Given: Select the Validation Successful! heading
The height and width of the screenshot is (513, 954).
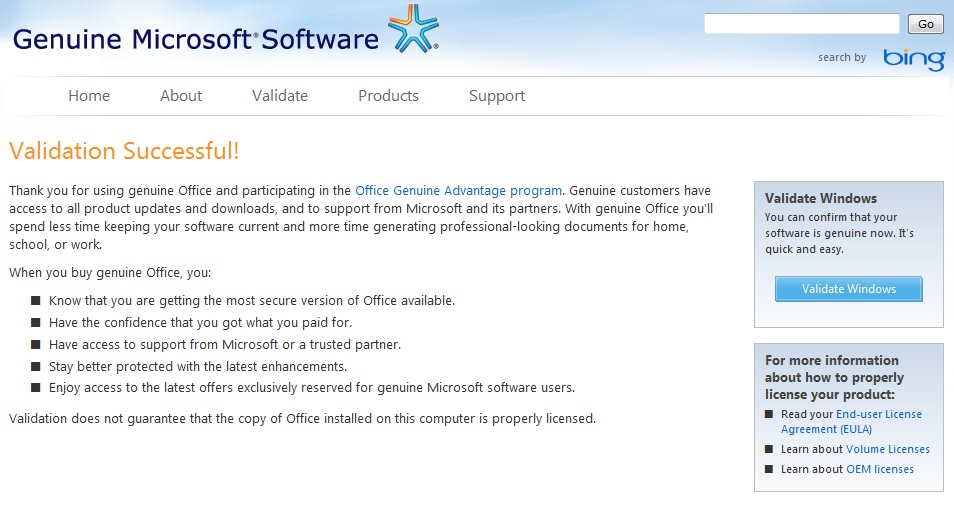Looking at the screenshot, I should coord(124,151).
